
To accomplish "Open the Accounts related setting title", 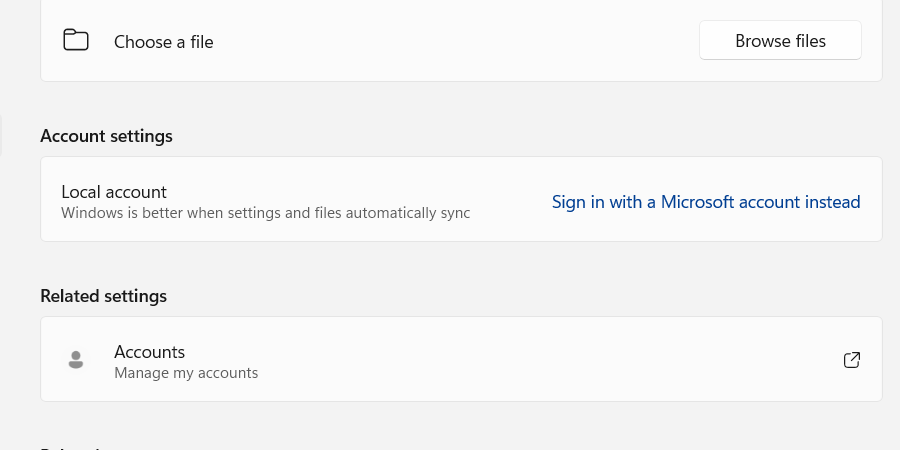I will (150, 352).
